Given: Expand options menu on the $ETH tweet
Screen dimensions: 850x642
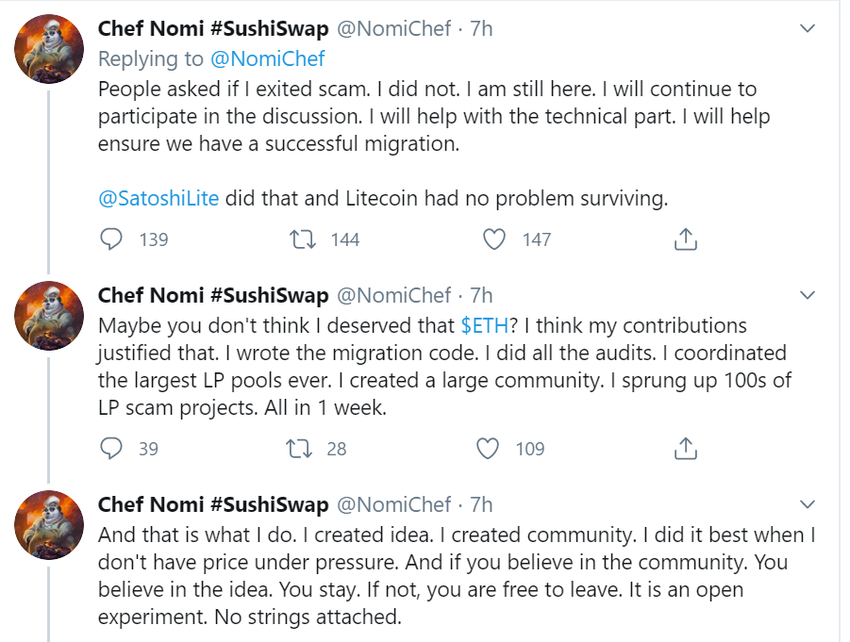Looking at the screenshot, I should click(808, 296).
